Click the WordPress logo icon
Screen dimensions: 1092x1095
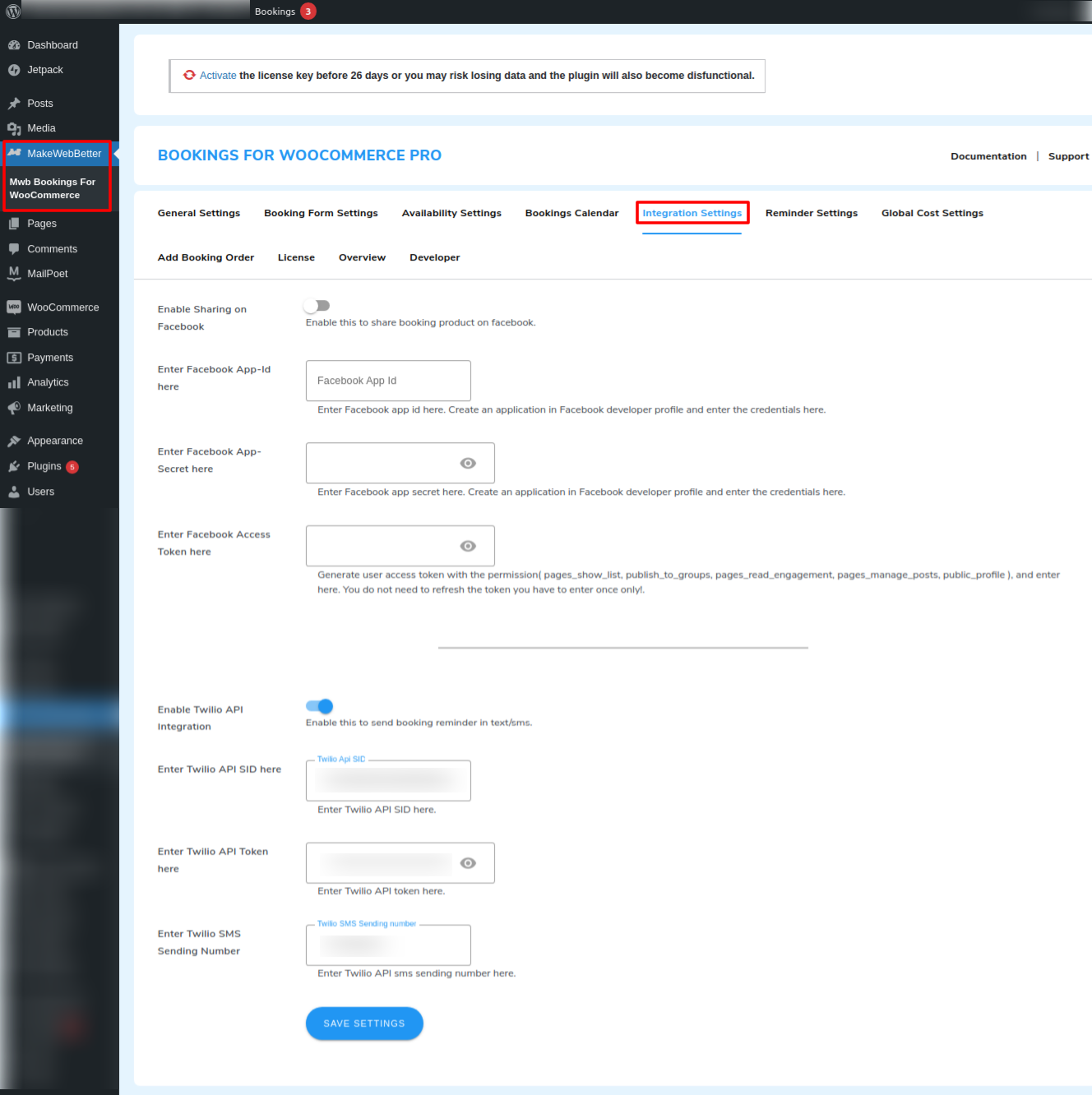pyautogui.click(x=13, y=12)
